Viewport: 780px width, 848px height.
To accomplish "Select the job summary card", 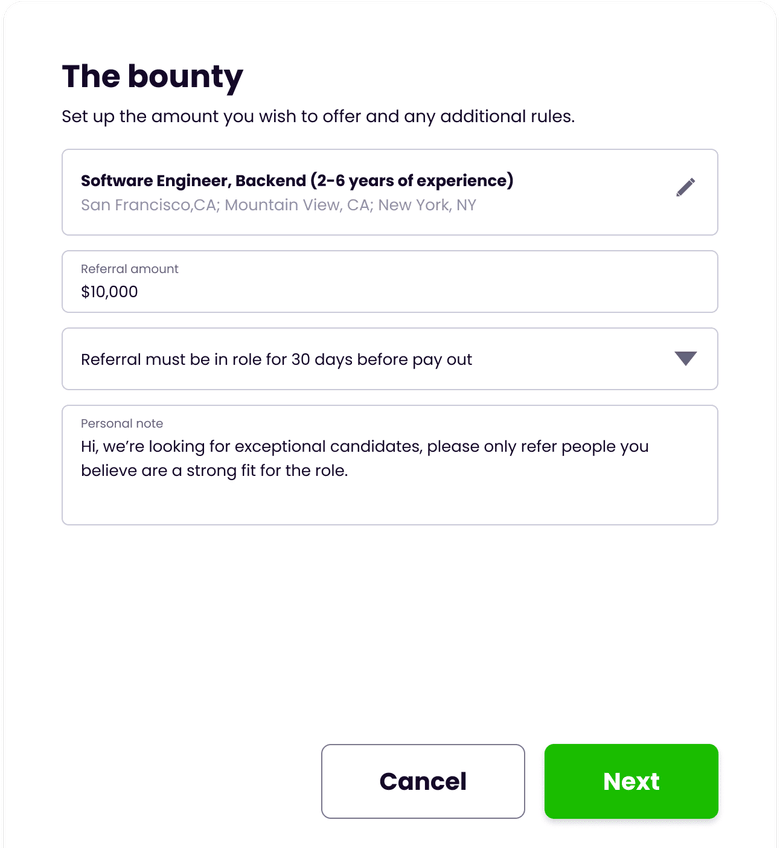I will pyautogui.click(x=390, y=192).
